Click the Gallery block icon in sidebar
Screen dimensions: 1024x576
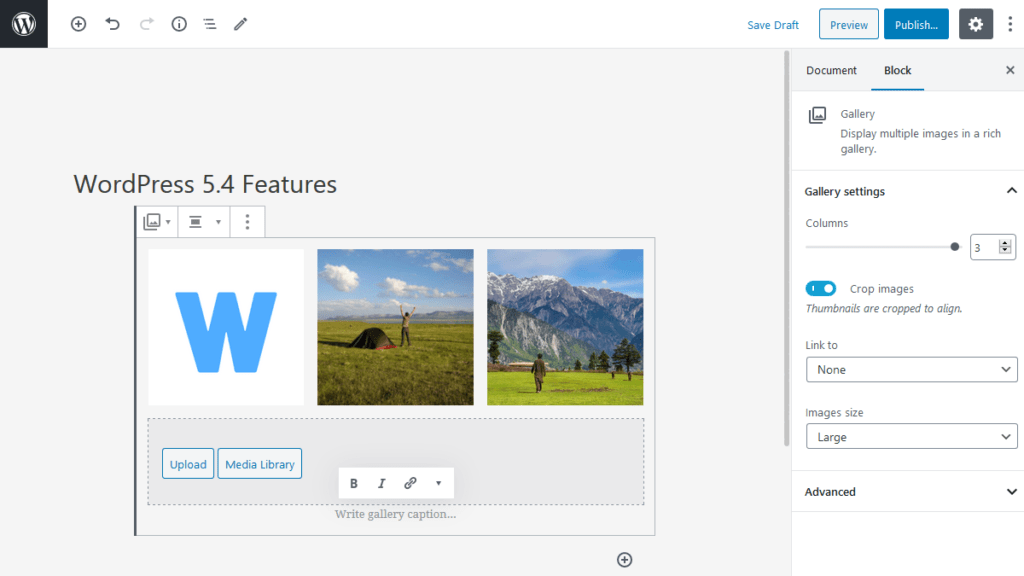(x=817, y=115)
